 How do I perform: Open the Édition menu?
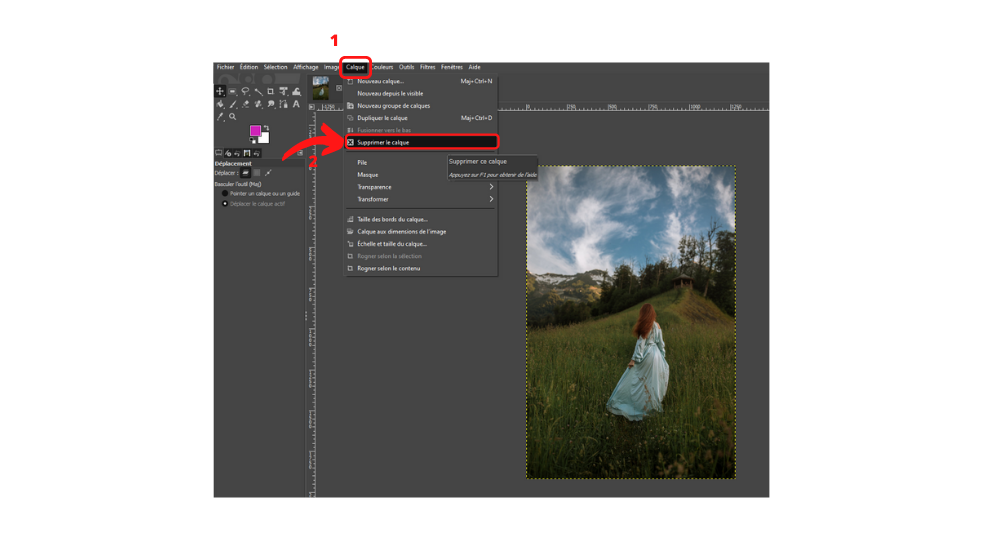(x=249, y=67)
